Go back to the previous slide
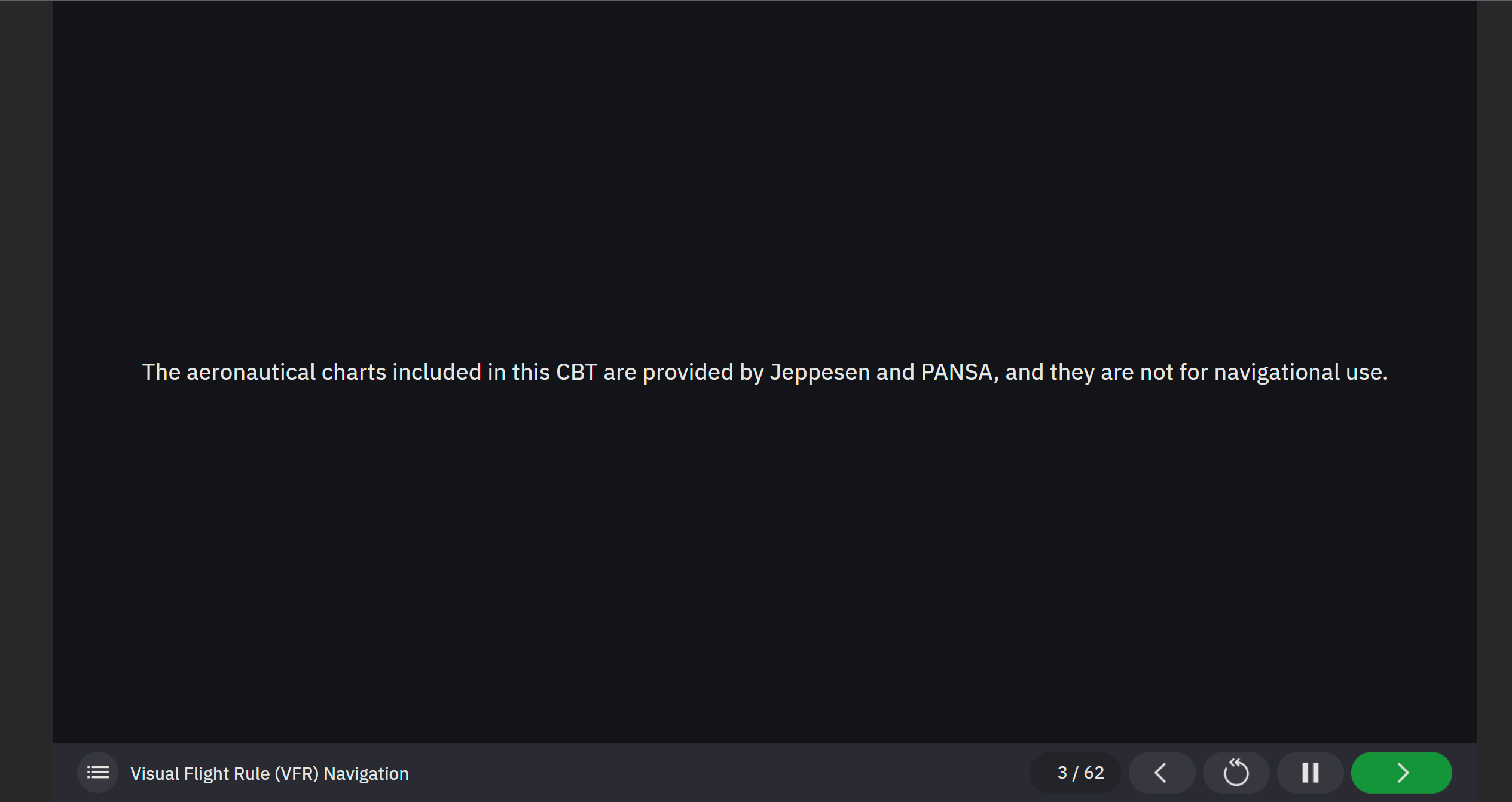Image resolution: width=1512 pixels, height=802 pixels. pyautogui.click(x=1161, y=773)
